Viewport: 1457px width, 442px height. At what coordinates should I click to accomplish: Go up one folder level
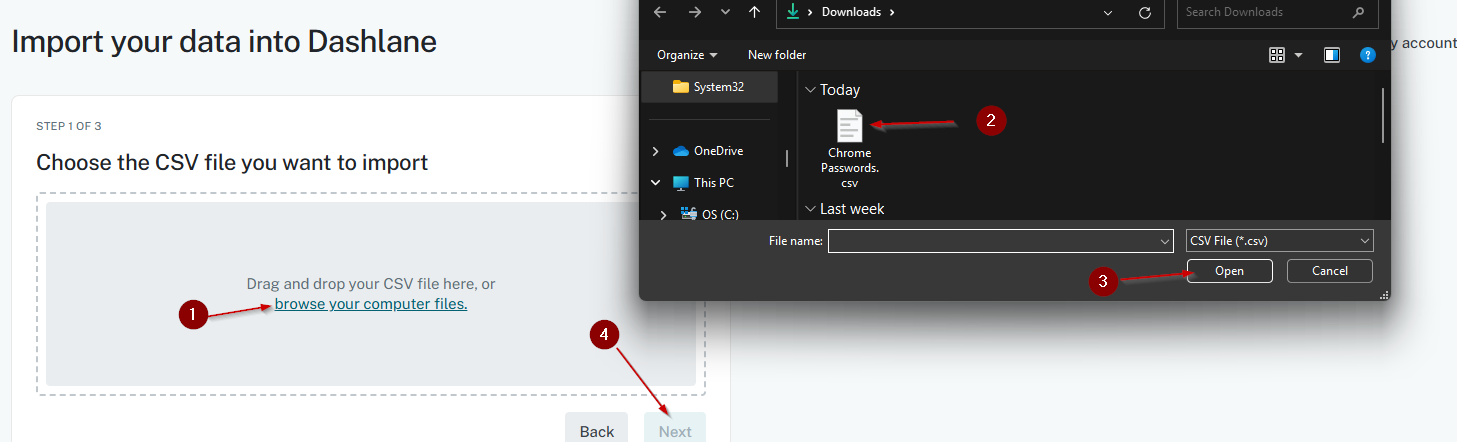click(755, 13)
